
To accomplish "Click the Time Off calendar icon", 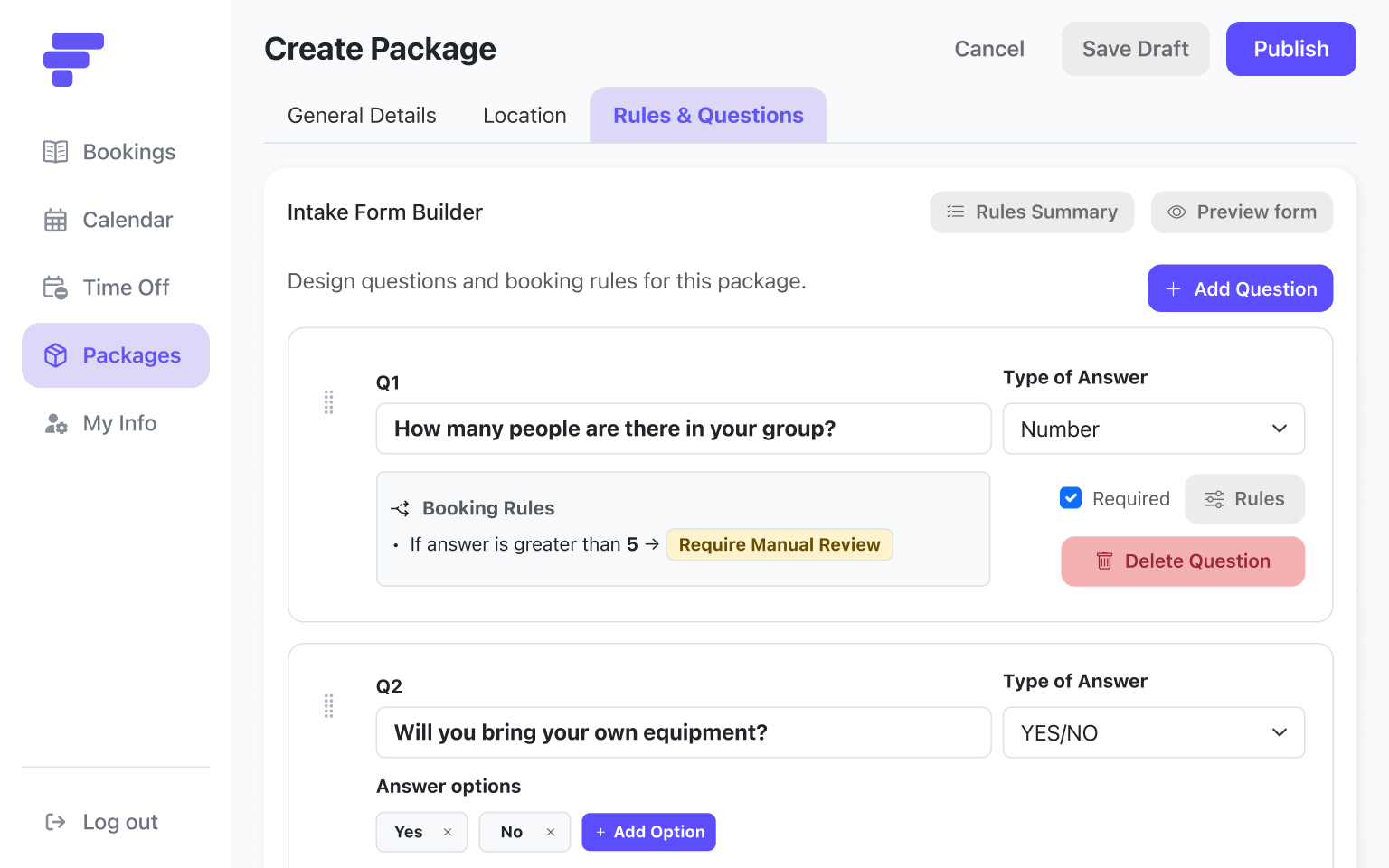I will tap(55, 288).
